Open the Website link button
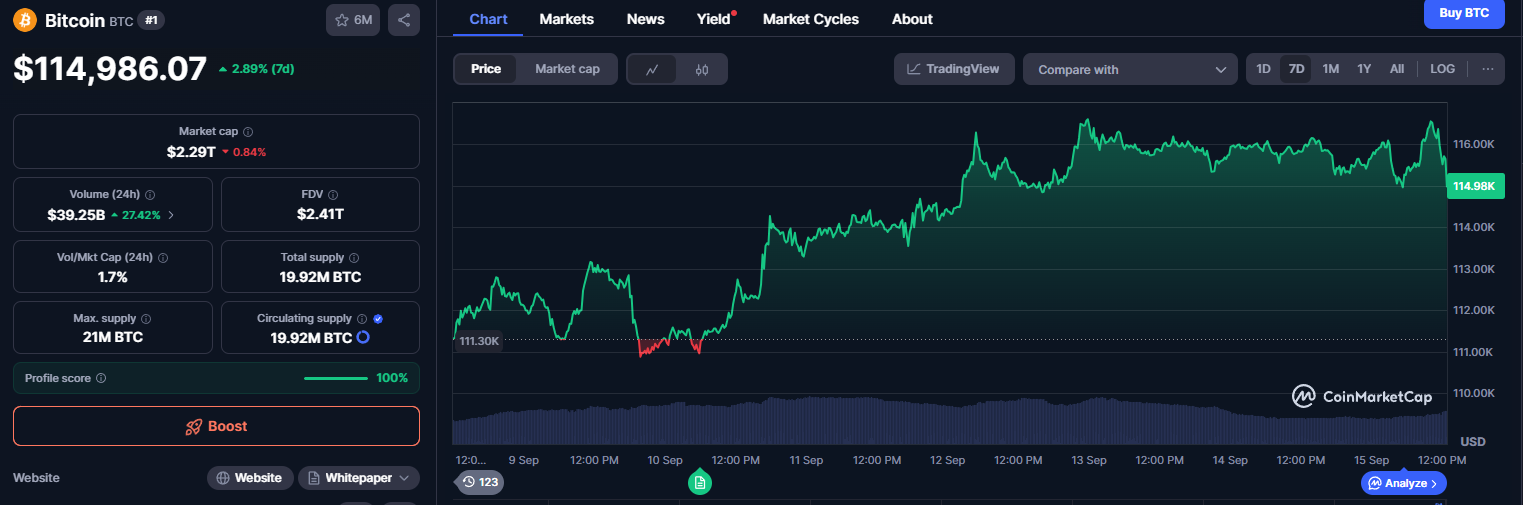Screen dimensions: 1523x505 click(x=250, y=478)
